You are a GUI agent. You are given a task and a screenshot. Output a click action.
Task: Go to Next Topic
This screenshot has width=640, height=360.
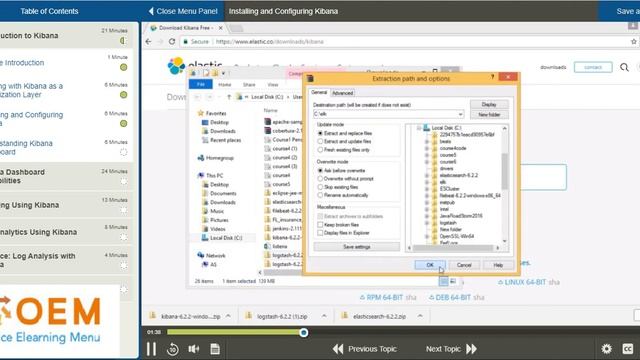click(x=451, y=349)
